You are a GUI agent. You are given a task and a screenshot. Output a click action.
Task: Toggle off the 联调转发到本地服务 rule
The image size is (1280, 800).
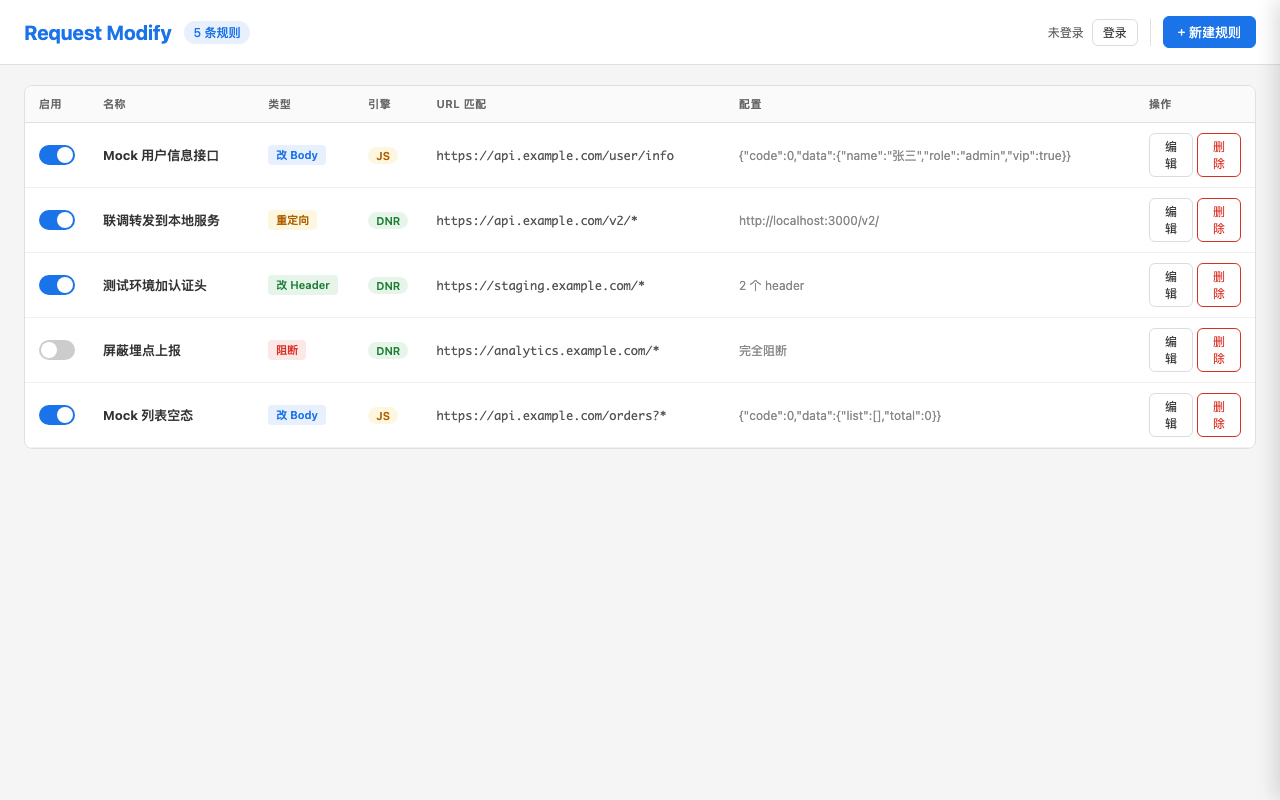pos(57,220)
